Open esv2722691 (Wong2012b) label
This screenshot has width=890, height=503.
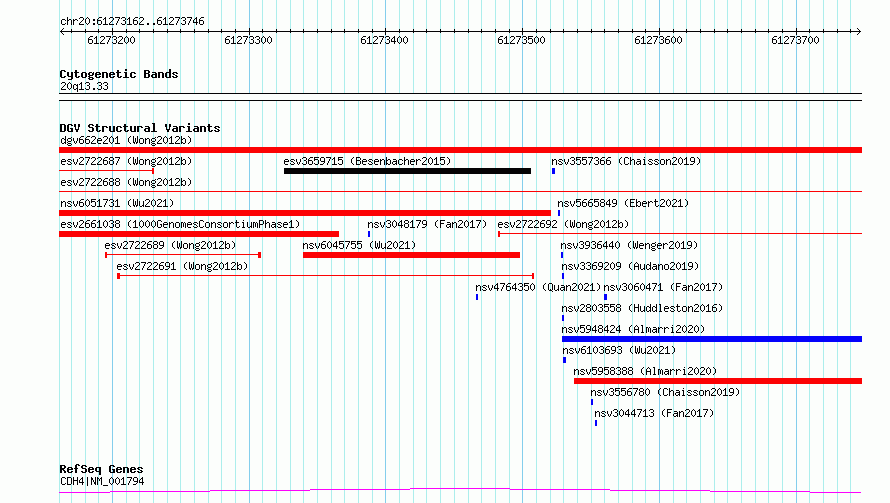click(182, 266)
